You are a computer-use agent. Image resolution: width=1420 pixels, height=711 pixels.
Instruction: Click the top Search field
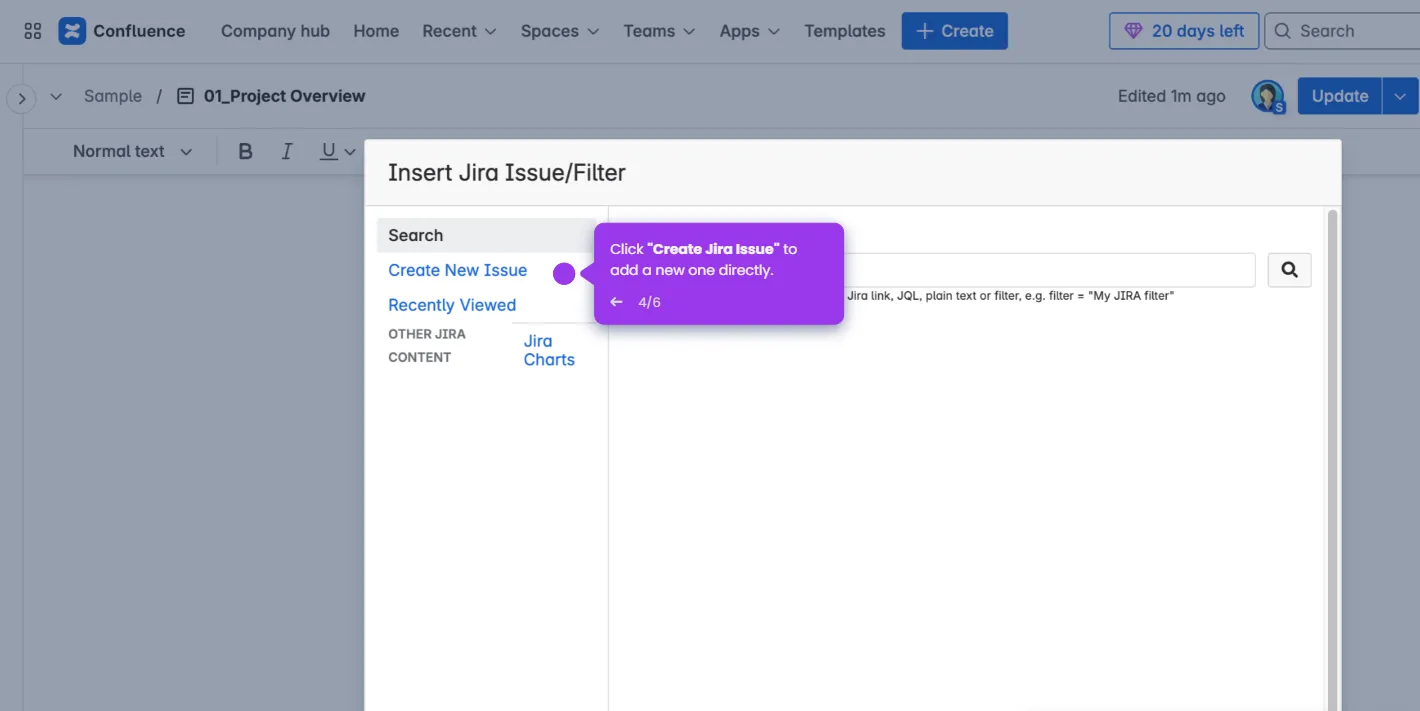(x=1342, y=31)
